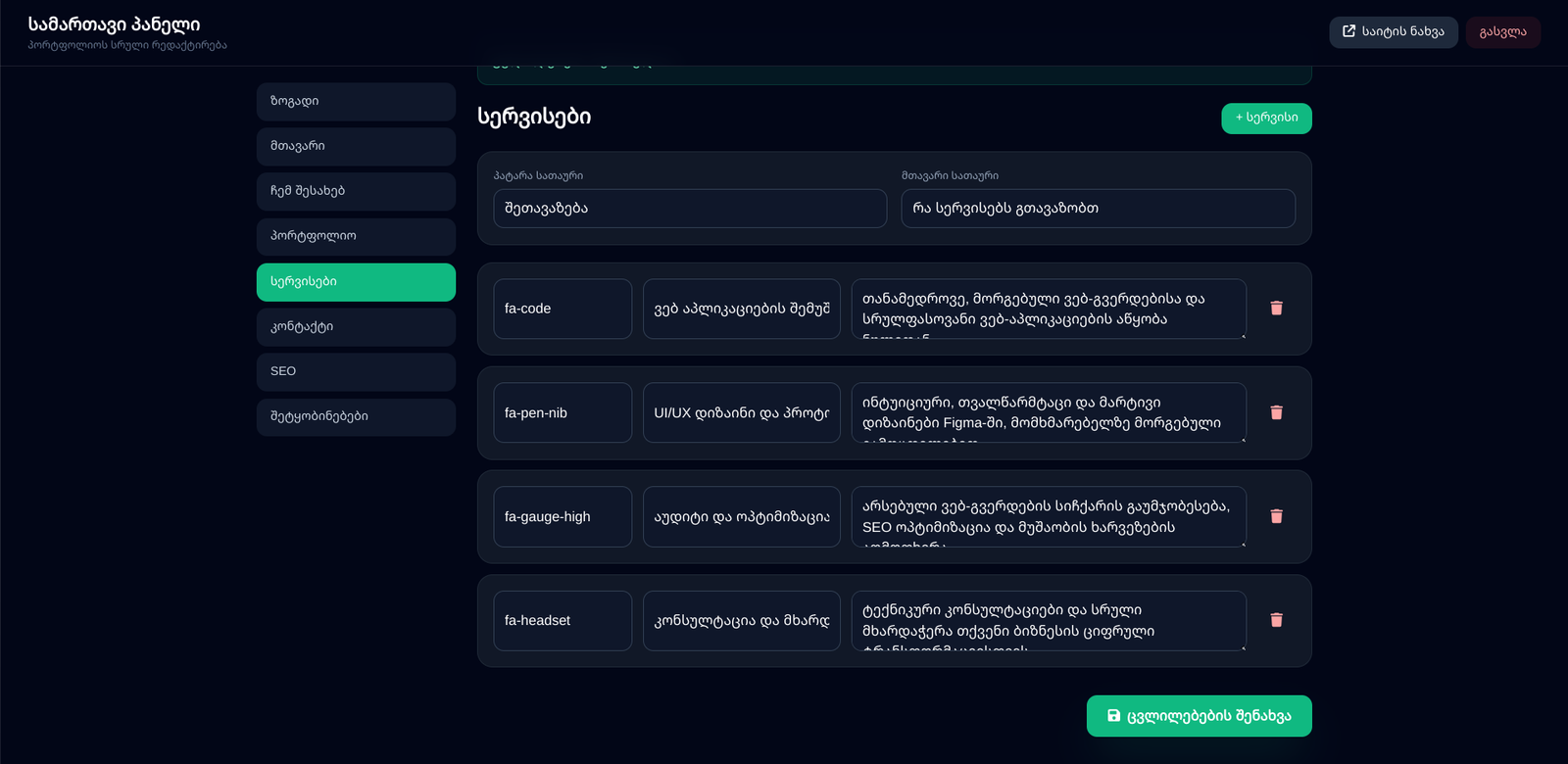The height and width of the screenshot is (764, 1568).
Task: Click the სამართავი პანელი page title
Action: click(x=114, y=24)
